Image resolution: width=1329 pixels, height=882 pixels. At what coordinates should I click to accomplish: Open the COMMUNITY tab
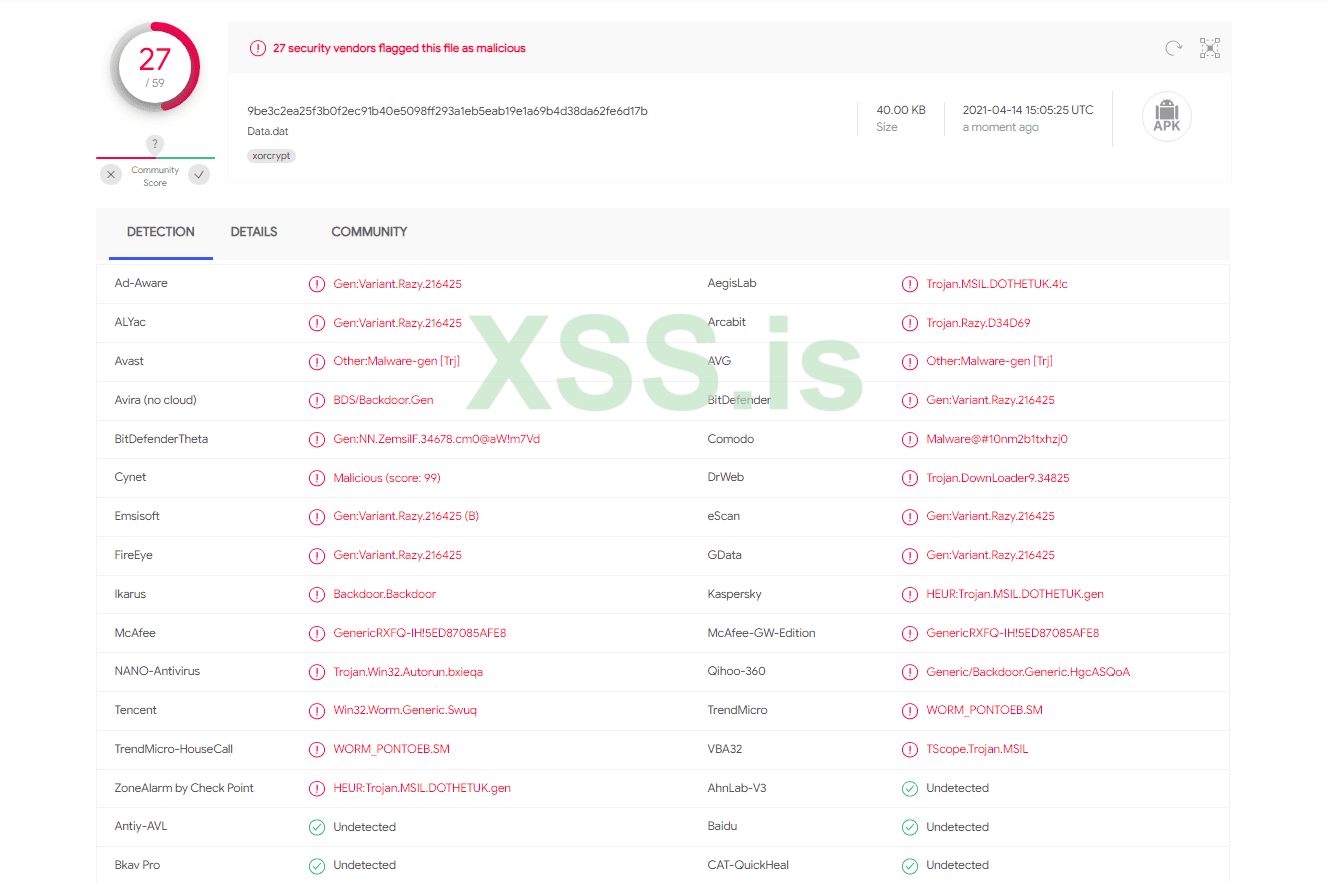coord(369,232)
